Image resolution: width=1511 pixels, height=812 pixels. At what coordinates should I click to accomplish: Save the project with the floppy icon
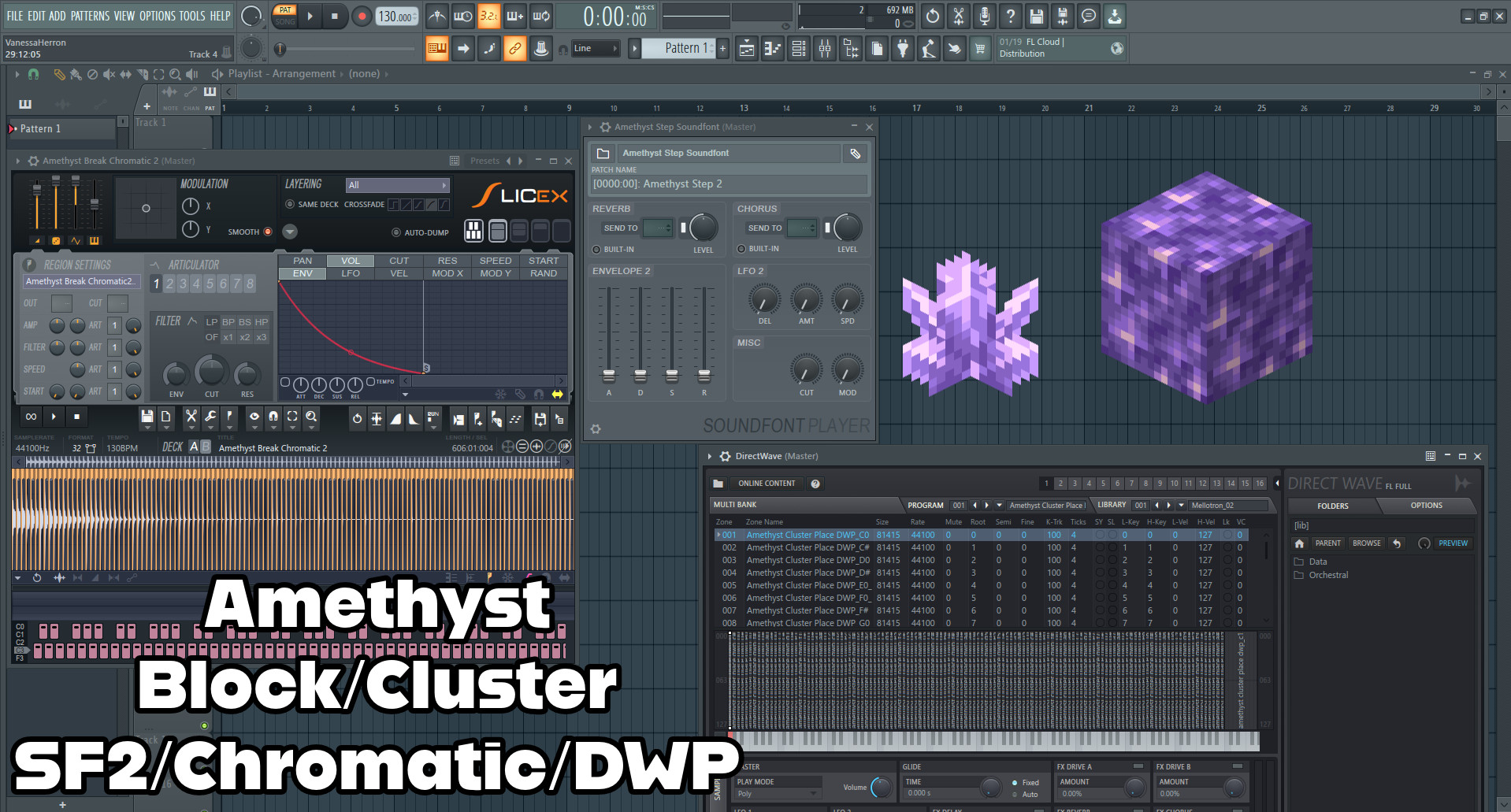[1037, 16]
